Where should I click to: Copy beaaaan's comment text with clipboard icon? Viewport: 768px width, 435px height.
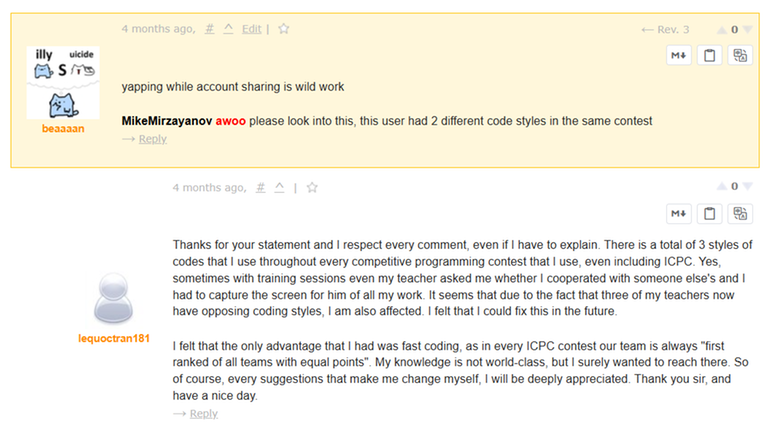click(710, 56)
